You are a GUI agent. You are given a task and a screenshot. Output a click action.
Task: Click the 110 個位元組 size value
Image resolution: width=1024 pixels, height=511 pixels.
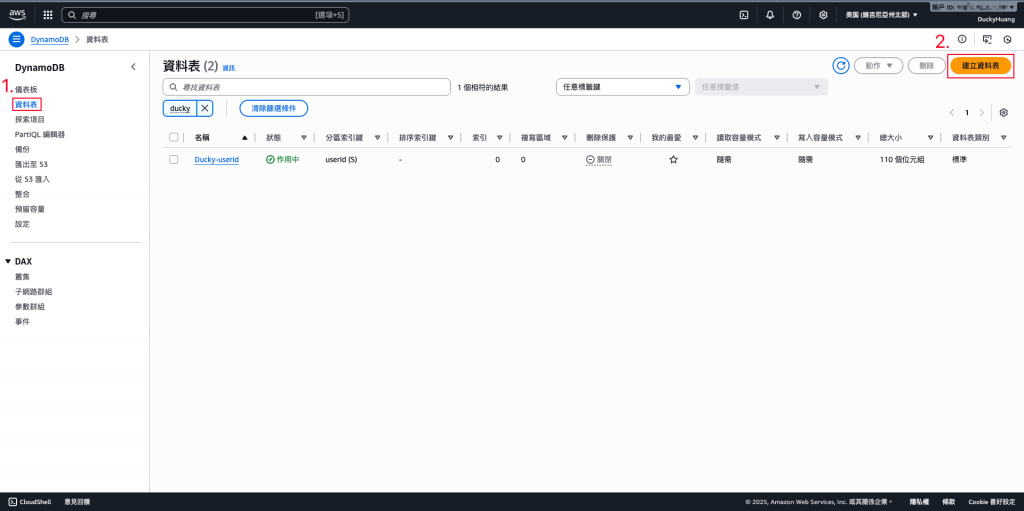tap(901, 159)
